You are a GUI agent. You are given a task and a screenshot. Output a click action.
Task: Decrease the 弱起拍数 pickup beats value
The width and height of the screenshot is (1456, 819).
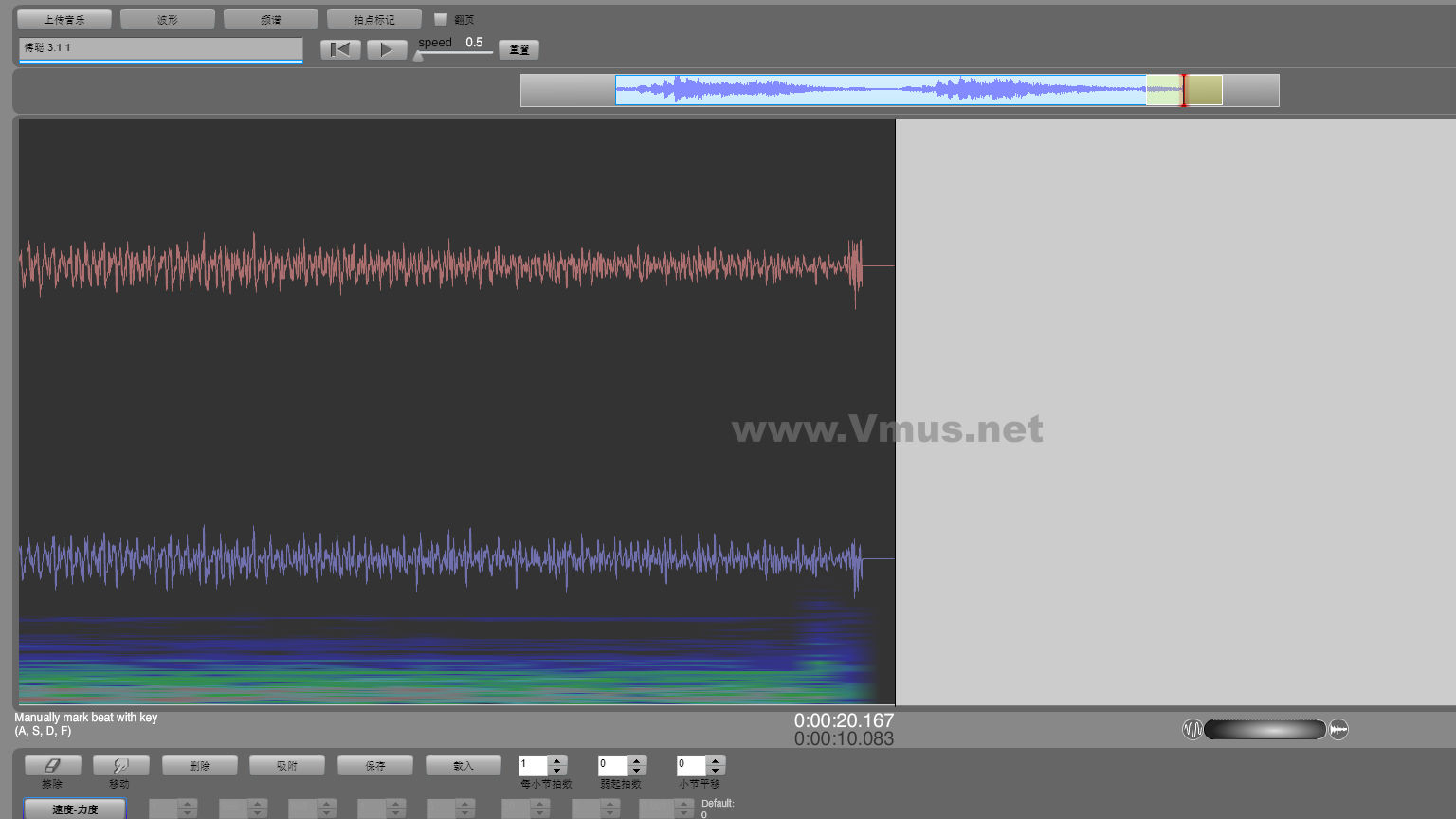click(637, 771)
